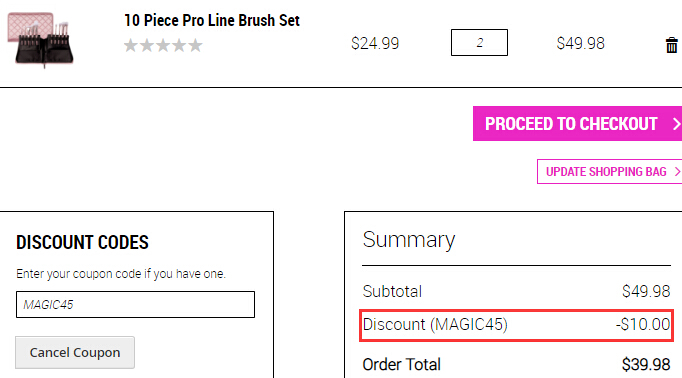Image resolution: width=682 pixels, height=378 pixels.
Task: Click the Subtotal label in the summary
Action: pyautogui.click(x=392, y=291)
